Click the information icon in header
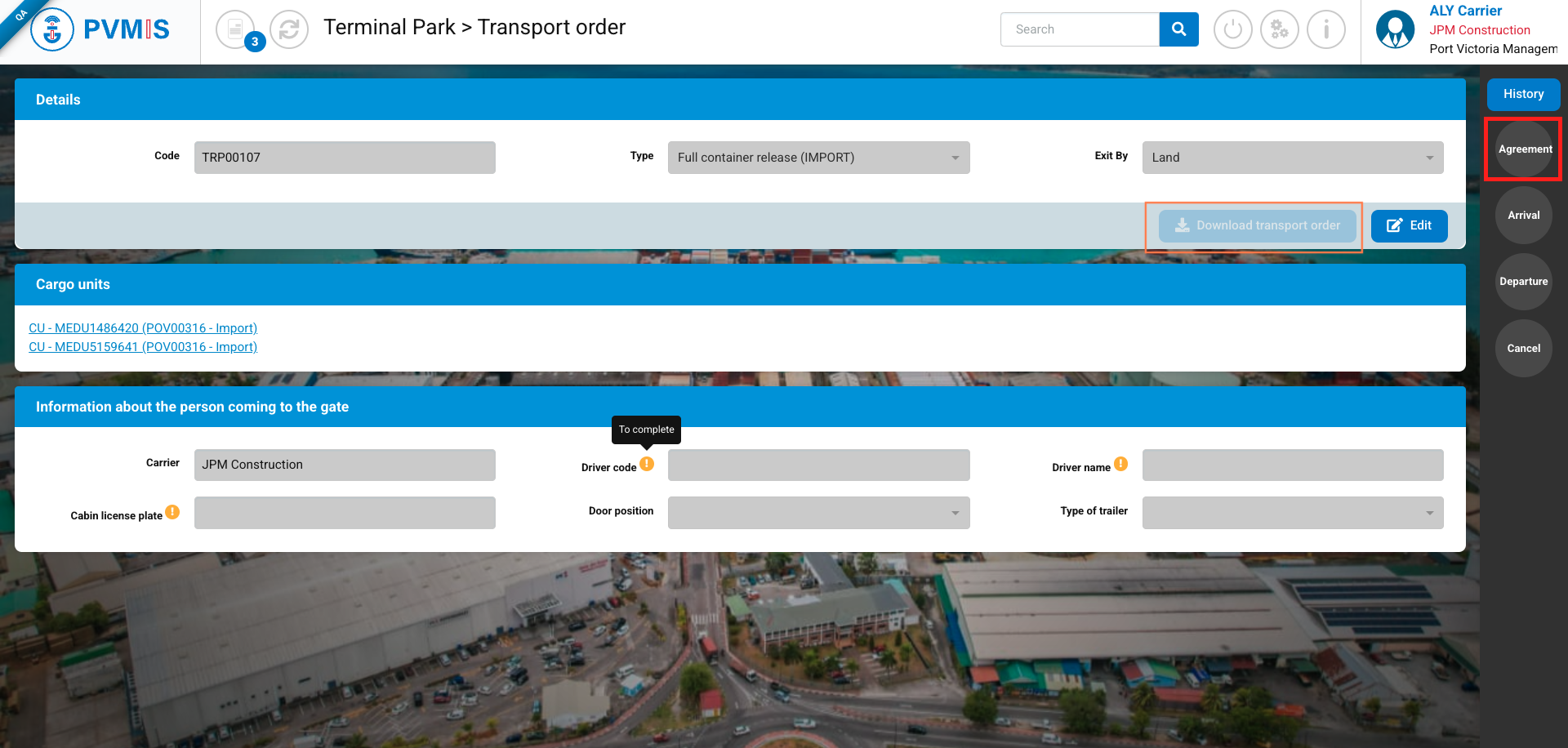 [x=1325, y=30]
